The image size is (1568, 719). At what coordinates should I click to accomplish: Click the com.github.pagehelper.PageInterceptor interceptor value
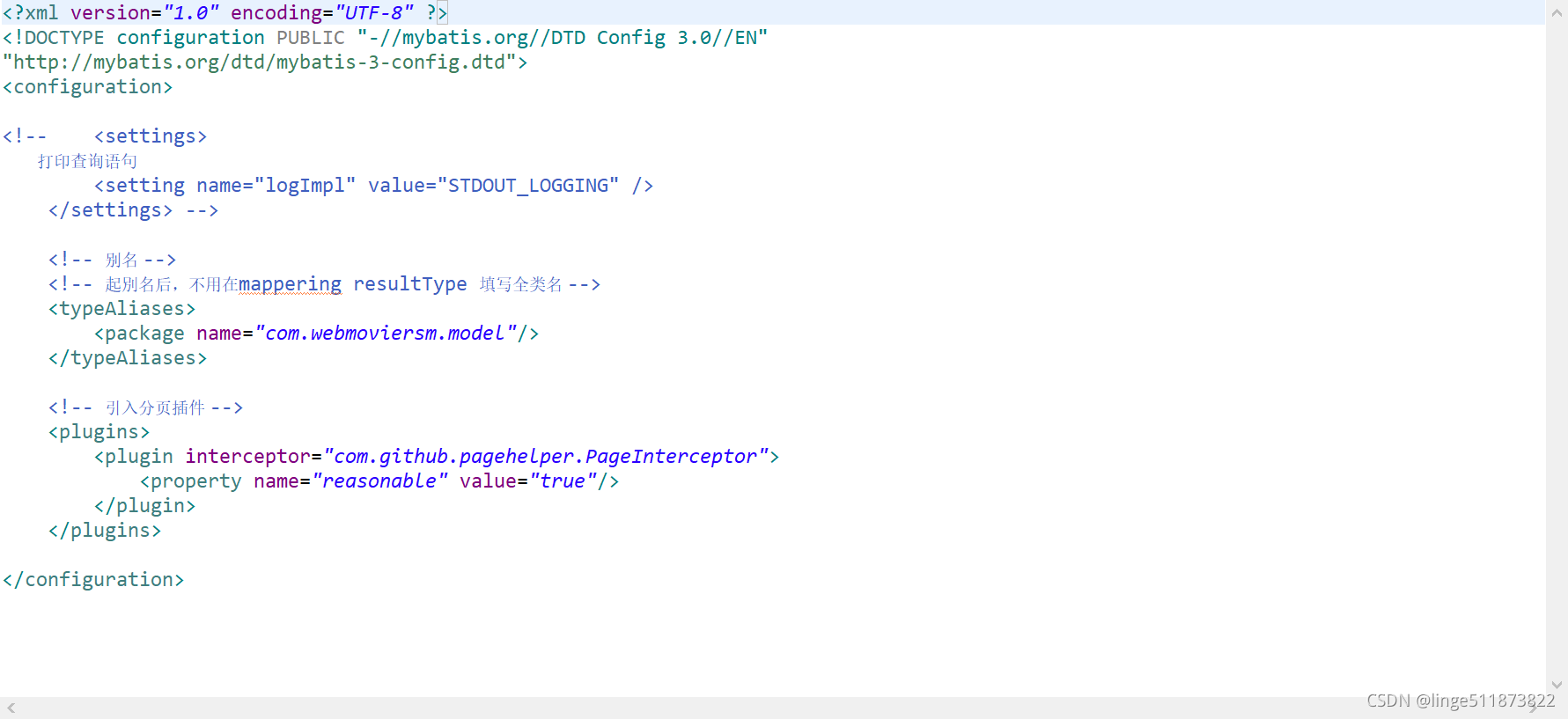[545, 457]
